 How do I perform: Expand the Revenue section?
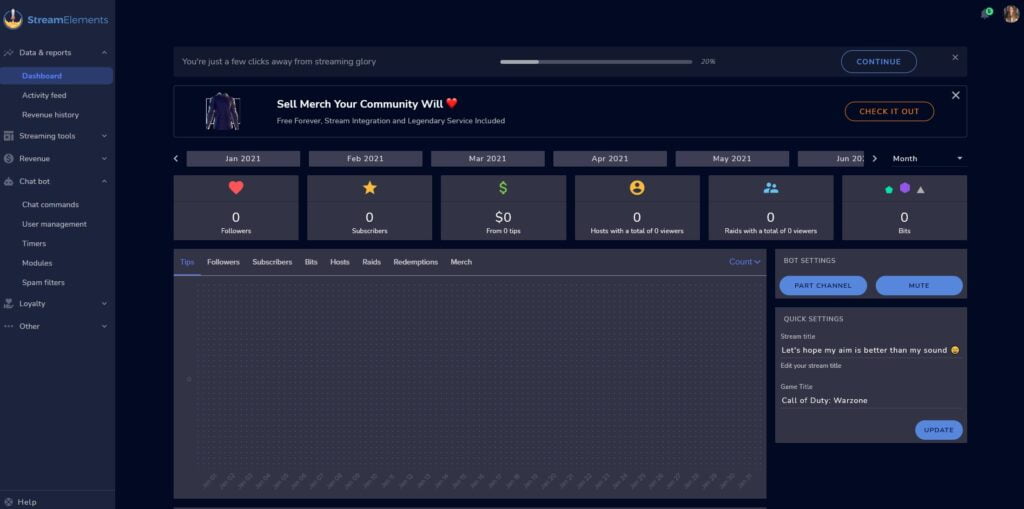pyautogui.click(x=104, y=158)
